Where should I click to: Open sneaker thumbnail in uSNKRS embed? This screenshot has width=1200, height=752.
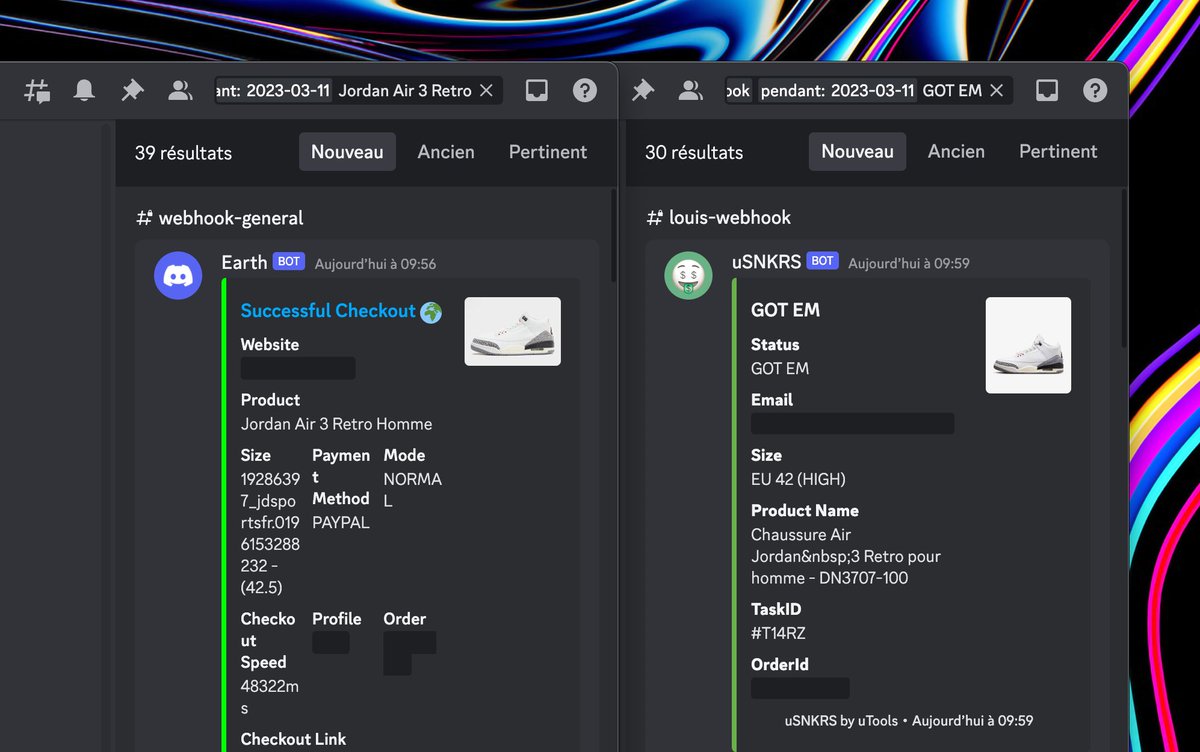pyautogui.click(x=1028, y=345)
